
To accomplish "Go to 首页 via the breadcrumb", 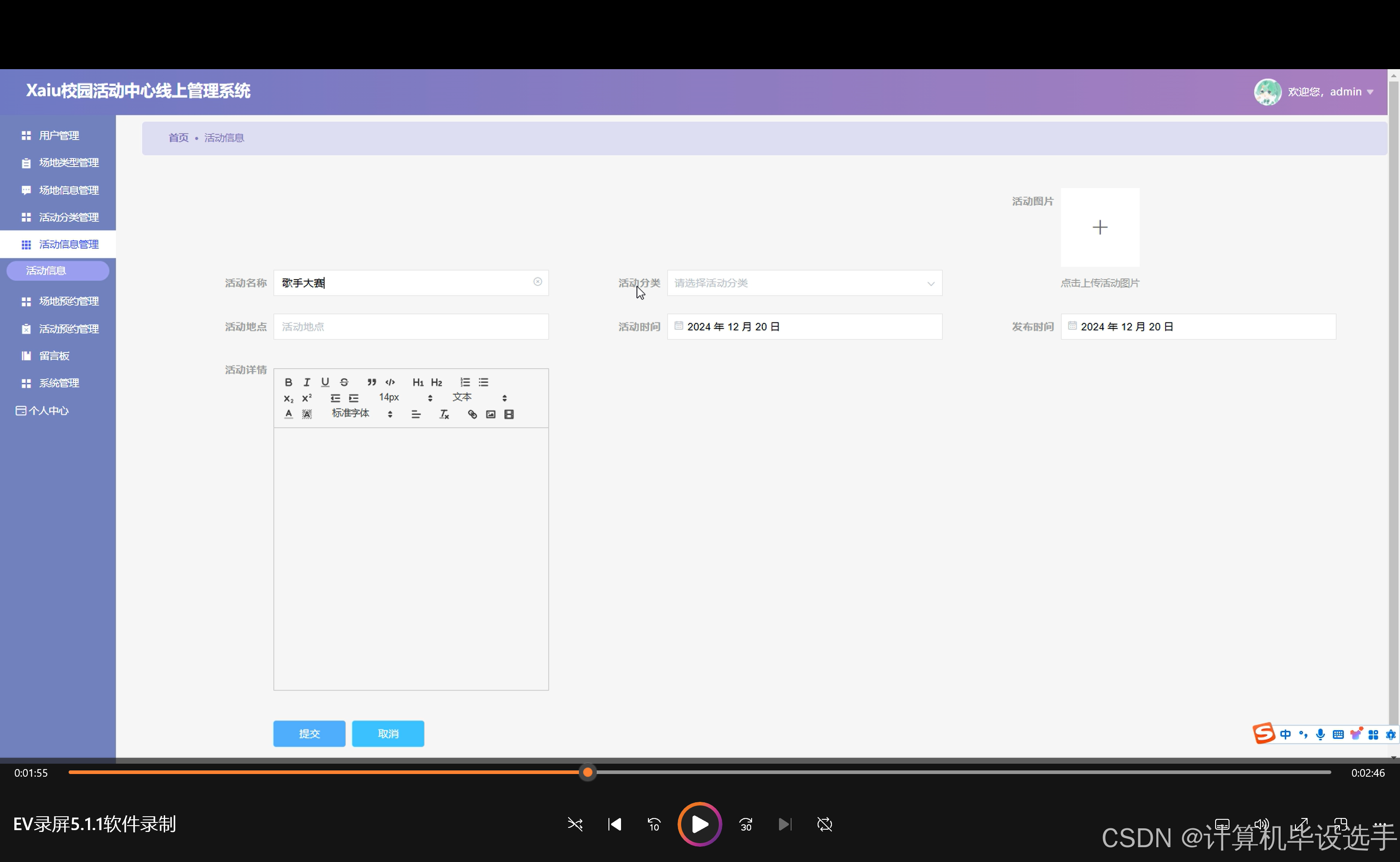I will 178,137.
